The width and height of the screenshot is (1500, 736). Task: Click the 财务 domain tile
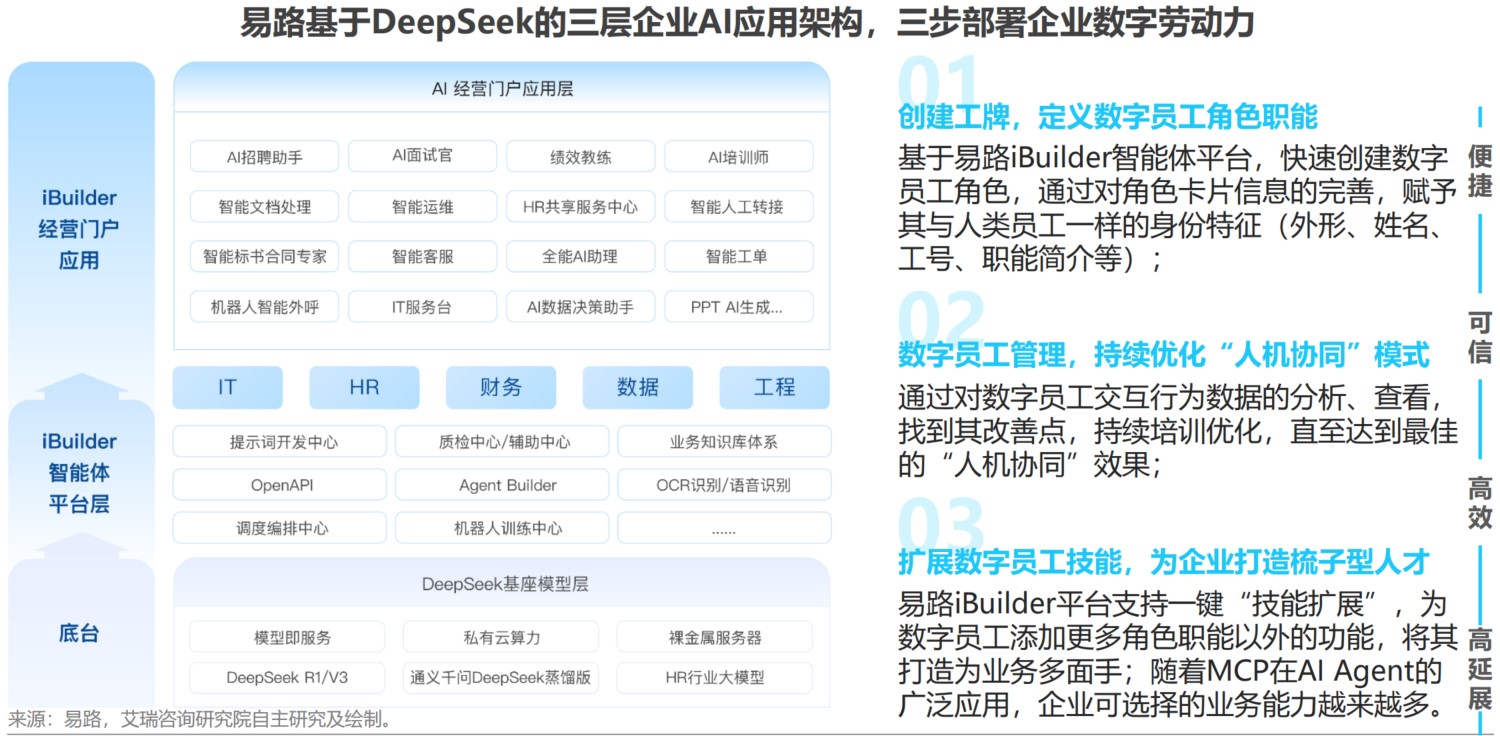[501, 387]
